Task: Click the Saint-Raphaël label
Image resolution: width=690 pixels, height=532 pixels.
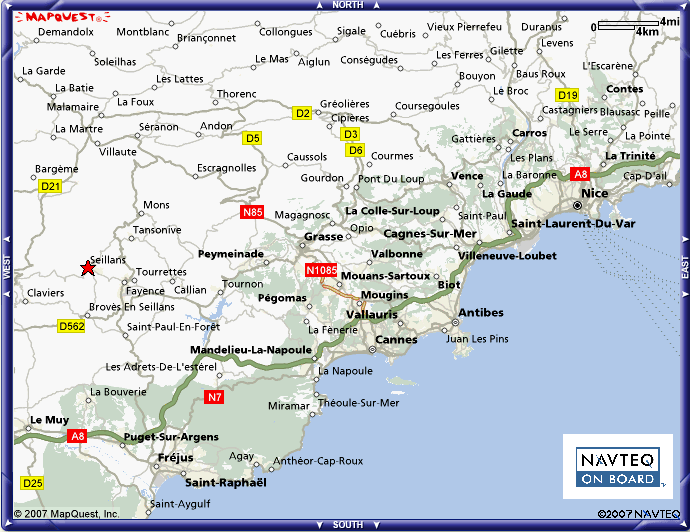Action: click(226, 482)
